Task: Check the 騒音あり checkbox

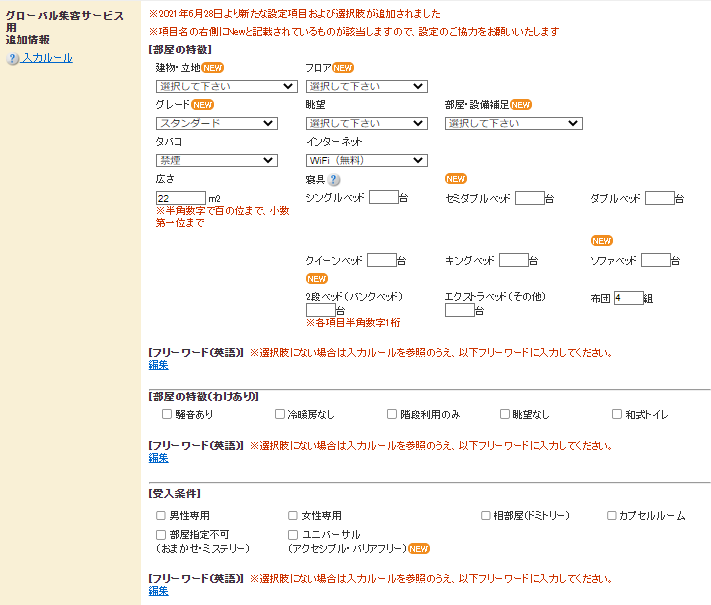Action: click(166, 414)
